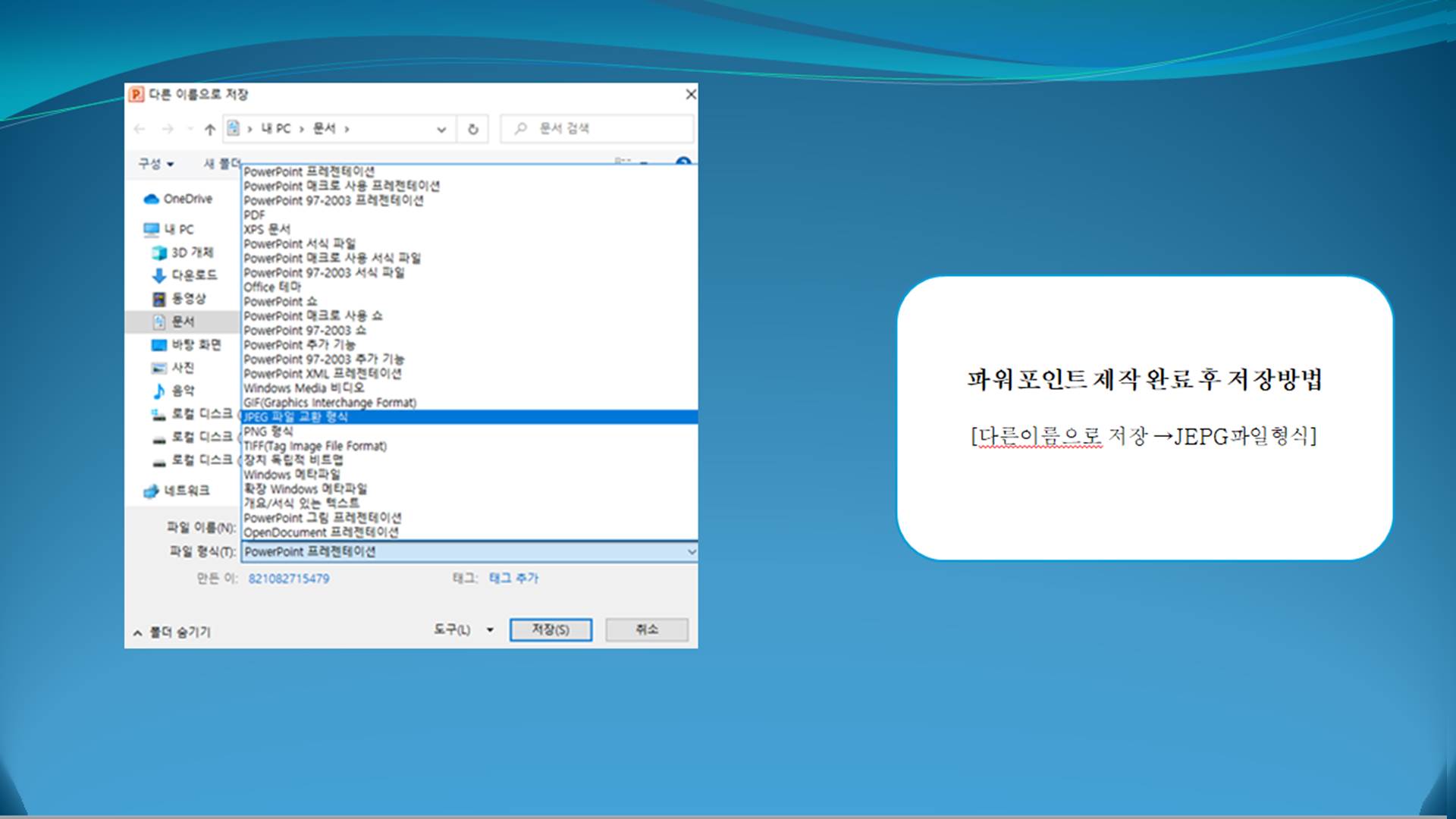Collapse folders with 폴더 숨기기 chevron
1456x819 pixels.
pos(137,632)
